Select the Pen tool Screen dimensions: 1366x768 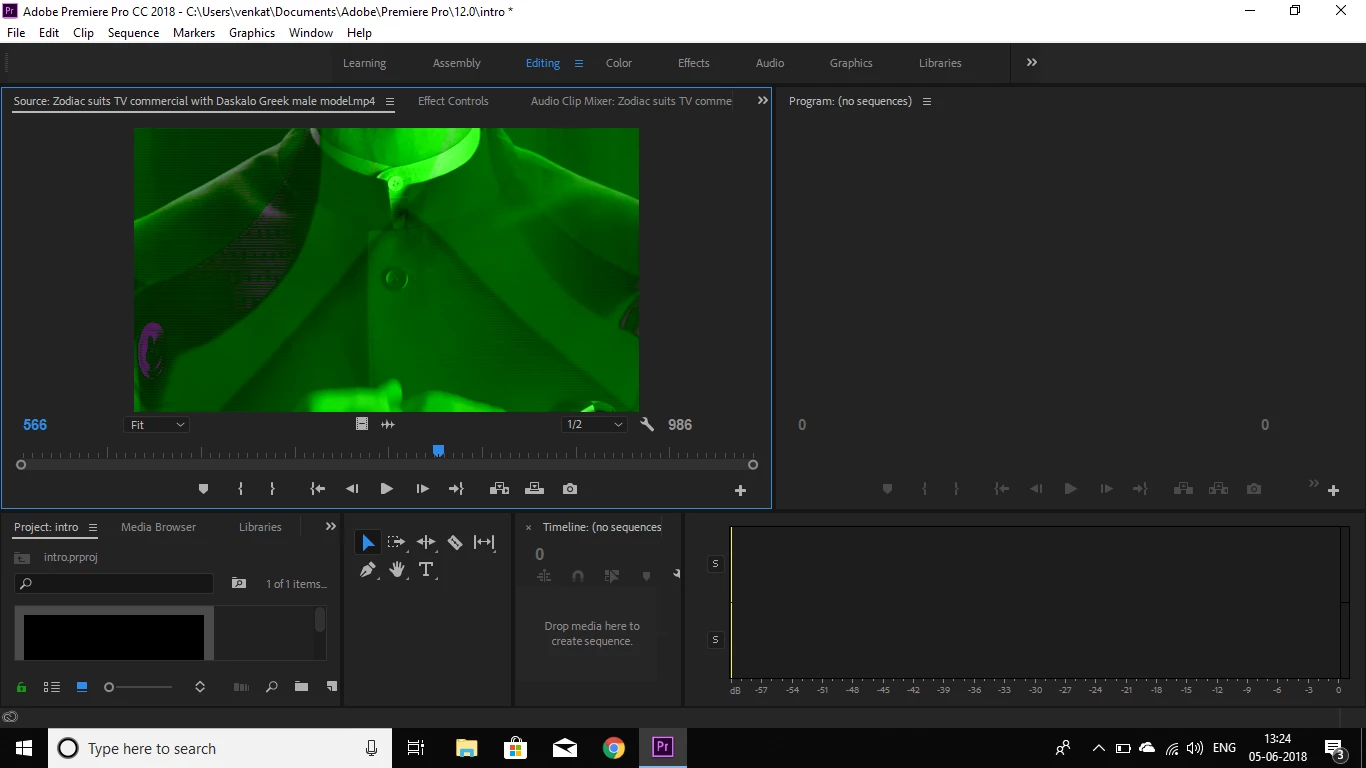point(368,570)
